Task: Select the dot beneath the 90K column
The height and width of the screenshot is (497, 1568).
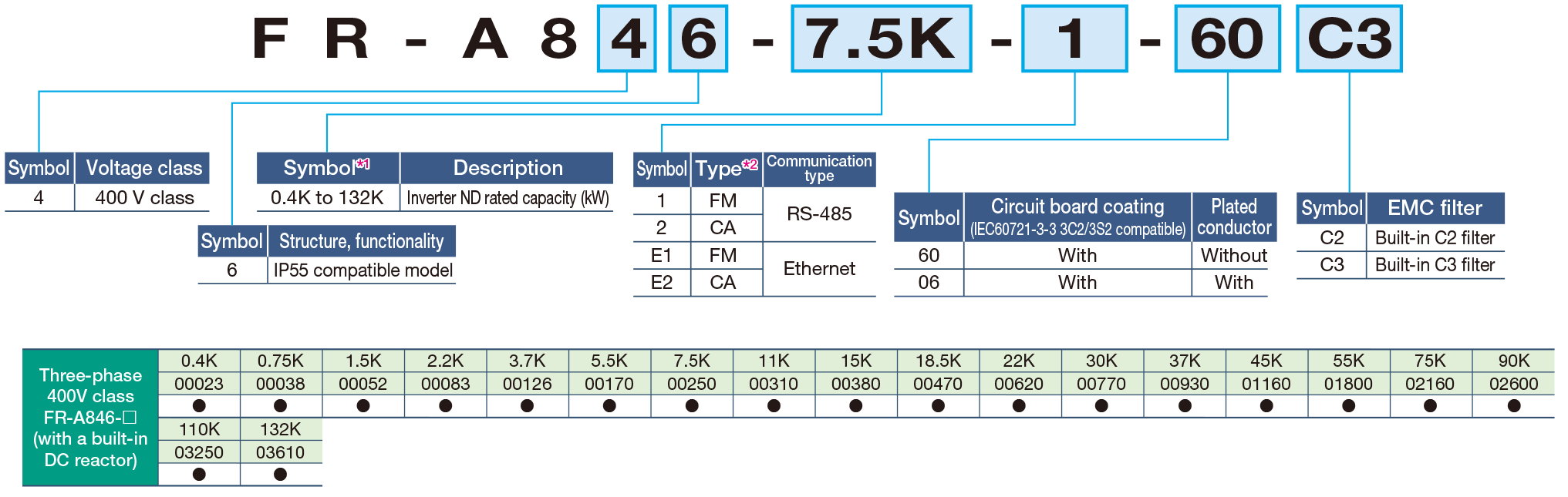Action: coord(1513,405)
